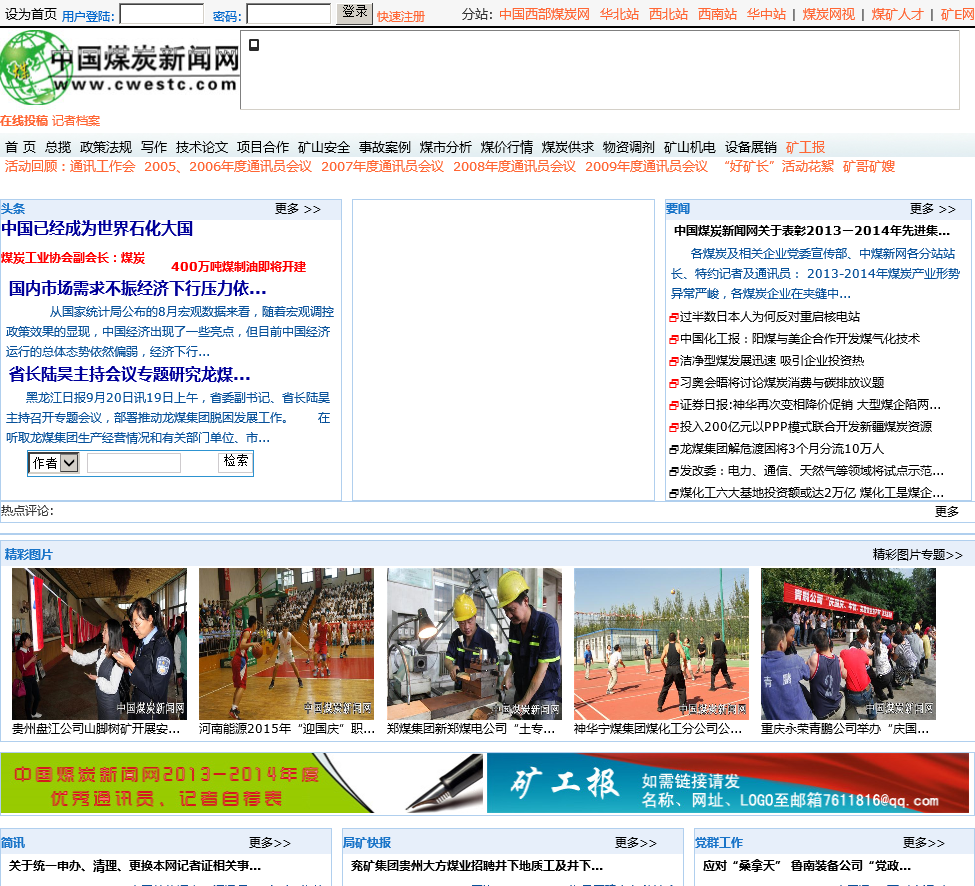This screenshot has width=975, height=886.
Task: Open 煤炭网视 link
Action: coord(828,14)
